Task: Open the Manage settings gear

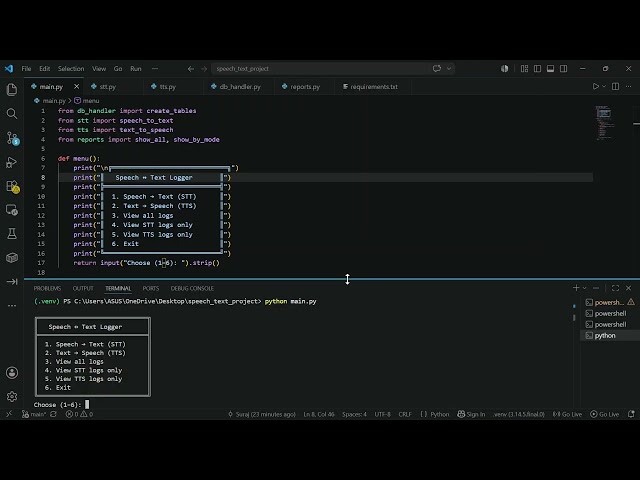Action: pyautogui.click(x=12, y=396)
